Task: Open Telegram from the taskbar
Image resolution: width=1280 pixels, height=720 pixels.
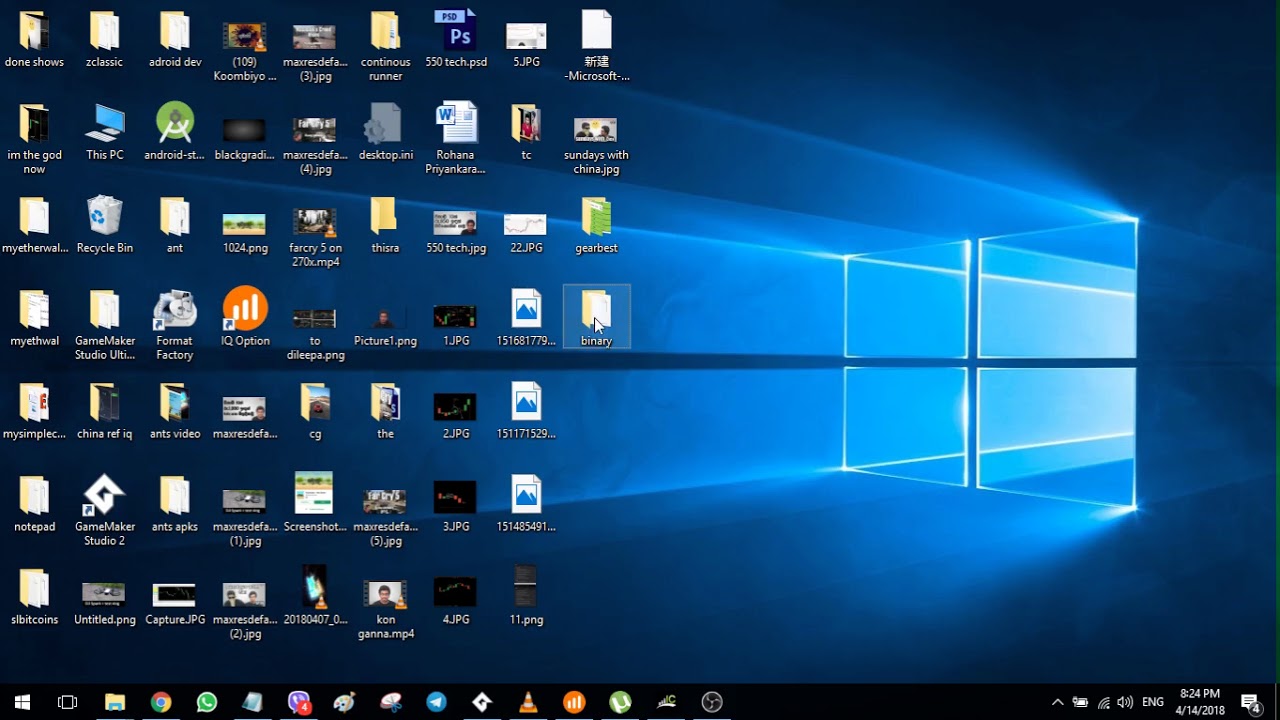Action: click(x=437, y=702)
